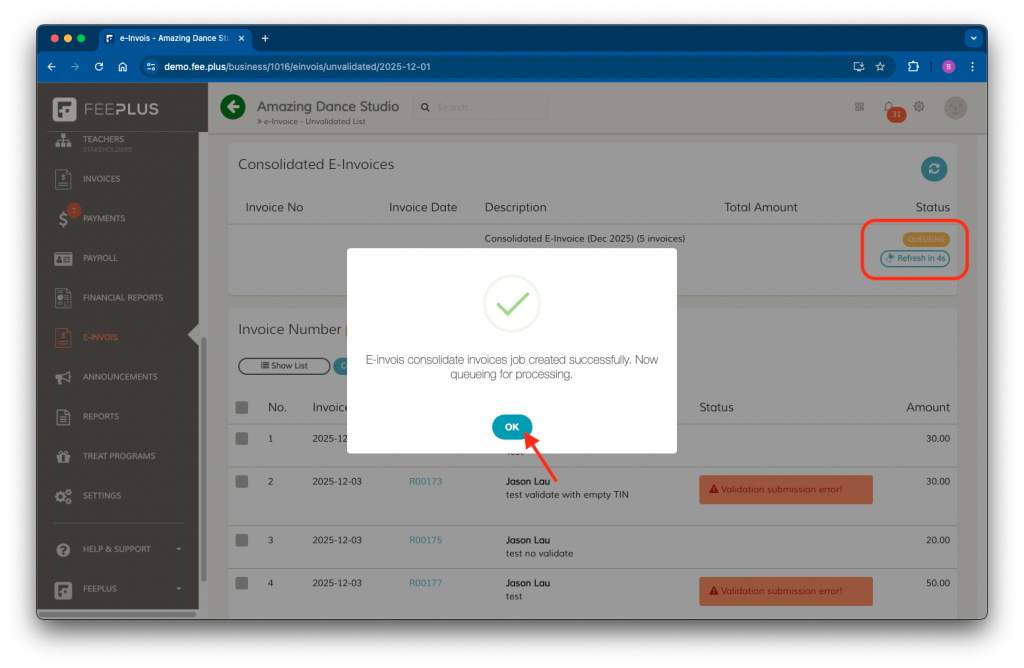
Task: Open notifications bell with 31 badge
Action: click(889, 108)
